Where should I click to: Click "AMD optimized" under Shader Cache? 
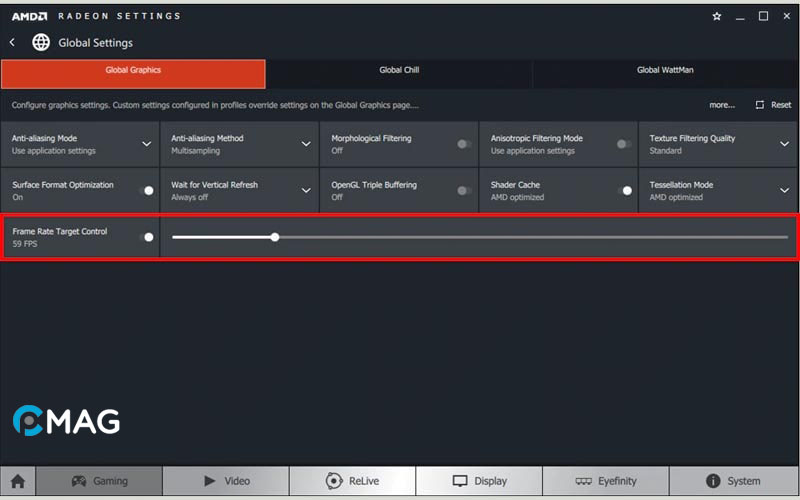517,197
